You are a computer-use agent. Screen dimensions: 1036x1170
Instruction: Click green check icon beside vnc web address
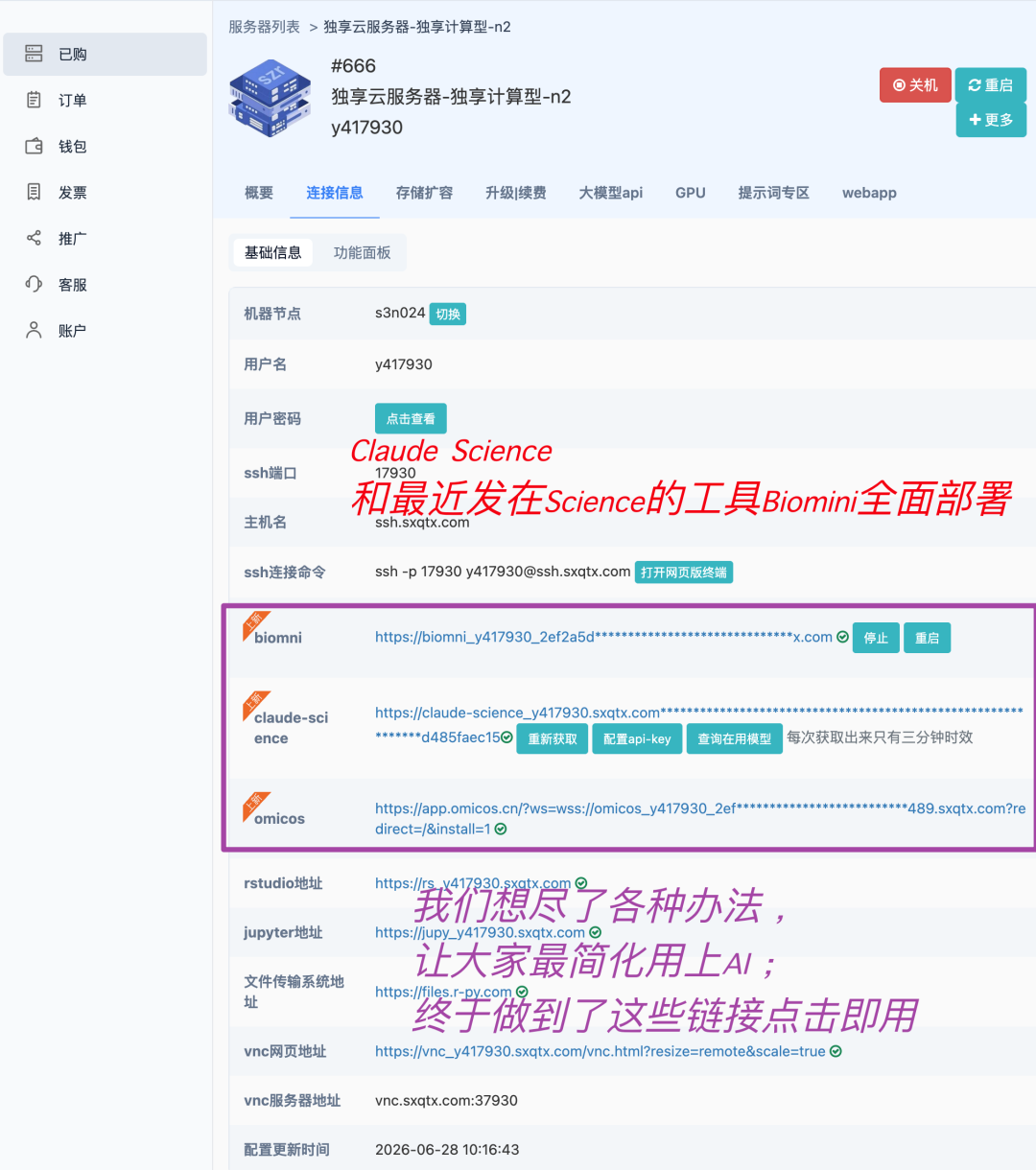pyautogui.click(x=836, y=1051)
